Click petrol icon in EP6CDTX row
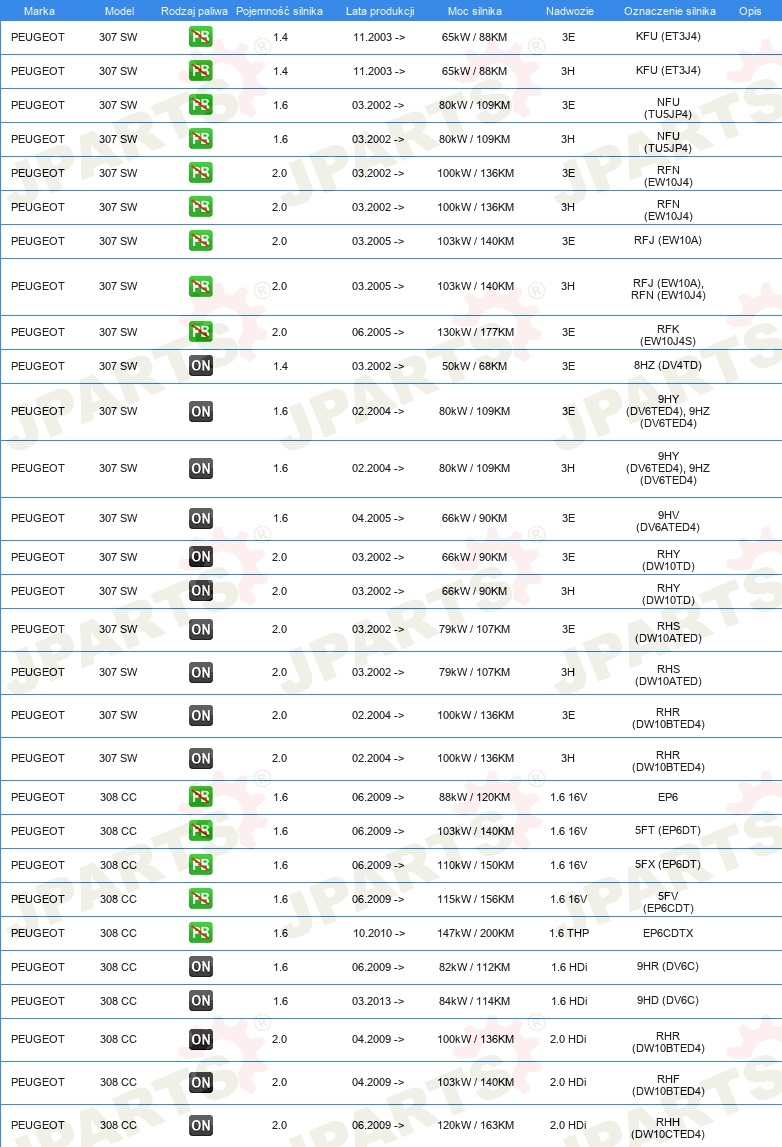The width and height of the screenshot is (782, 1147). [200, 933]
